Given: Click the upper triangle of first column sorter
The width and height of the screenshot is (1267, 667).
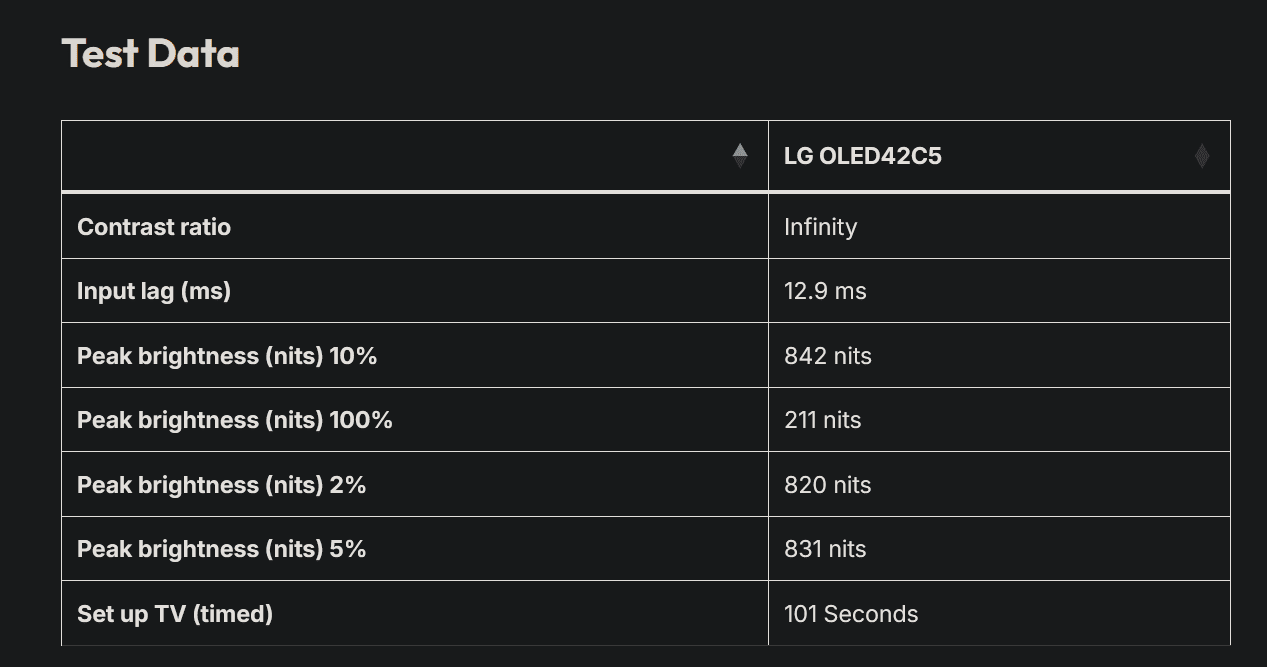Looking at the screenshot, I should point(740,150).
